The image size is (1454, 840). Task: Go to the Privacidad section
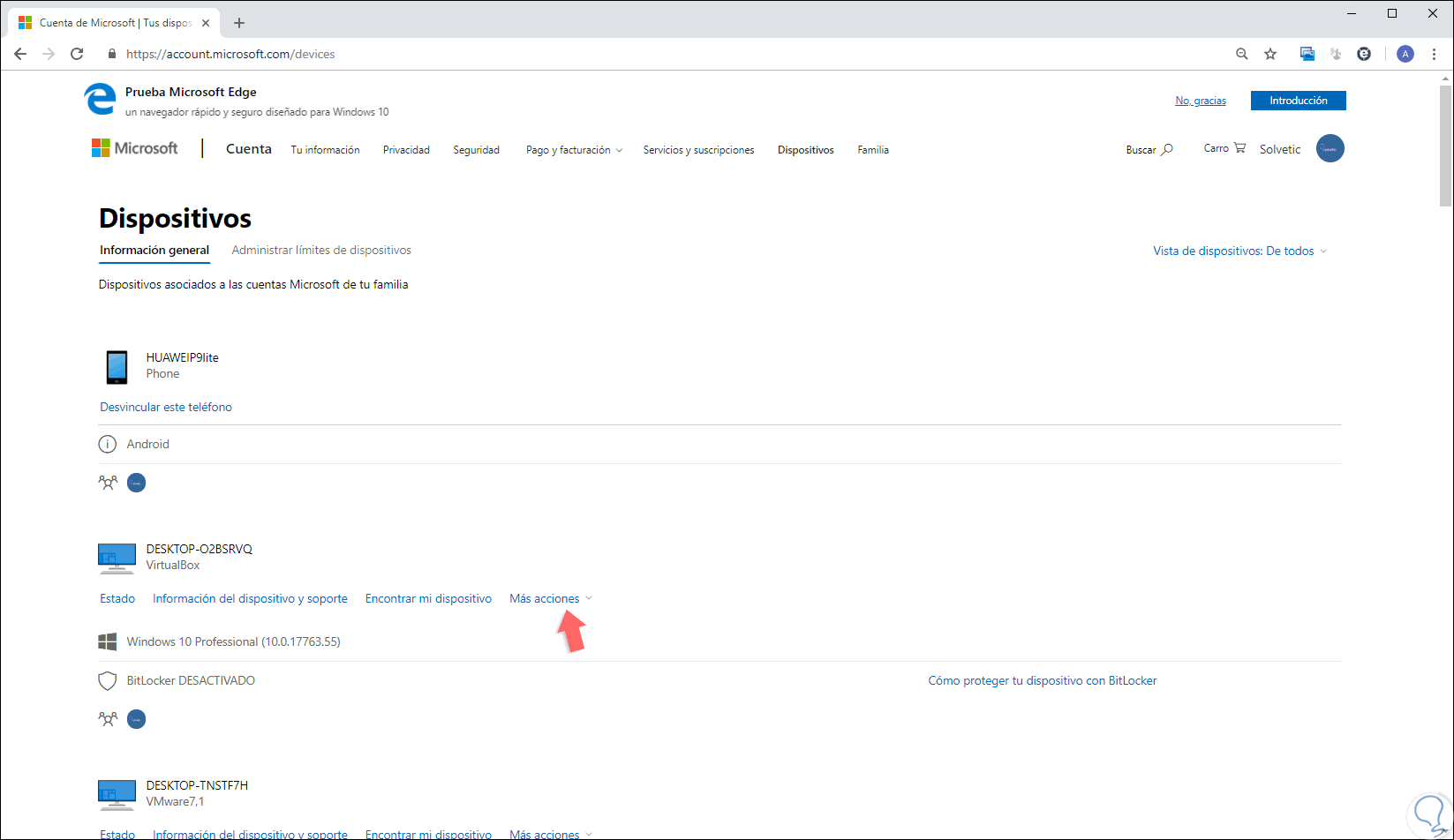(406, 150)
